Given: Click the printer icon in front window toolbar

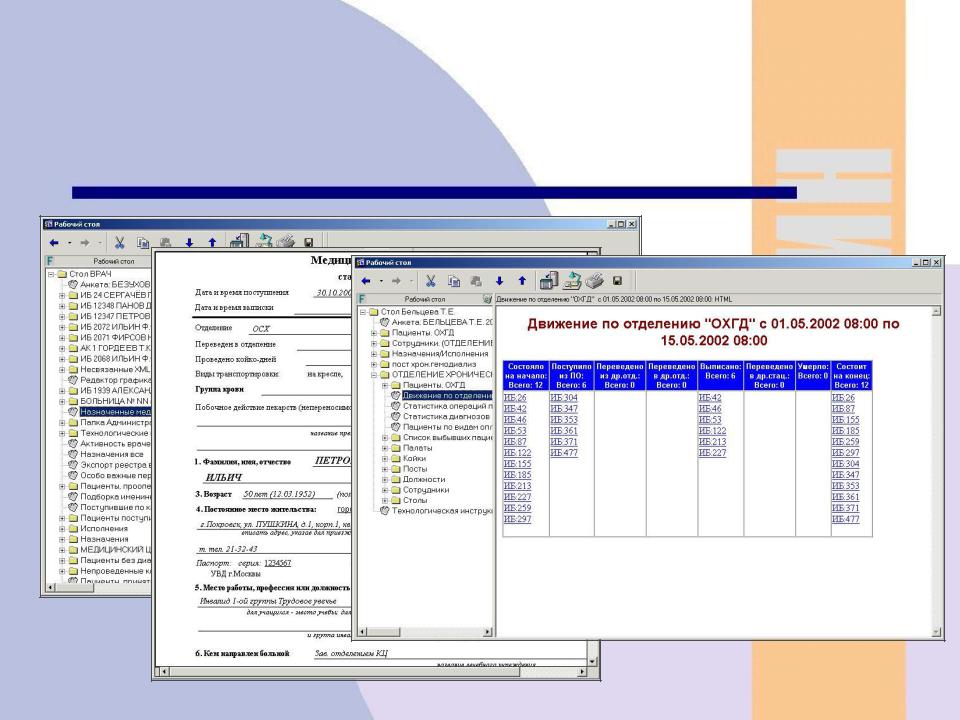Looking at the screenshot, I should (592, 283).
